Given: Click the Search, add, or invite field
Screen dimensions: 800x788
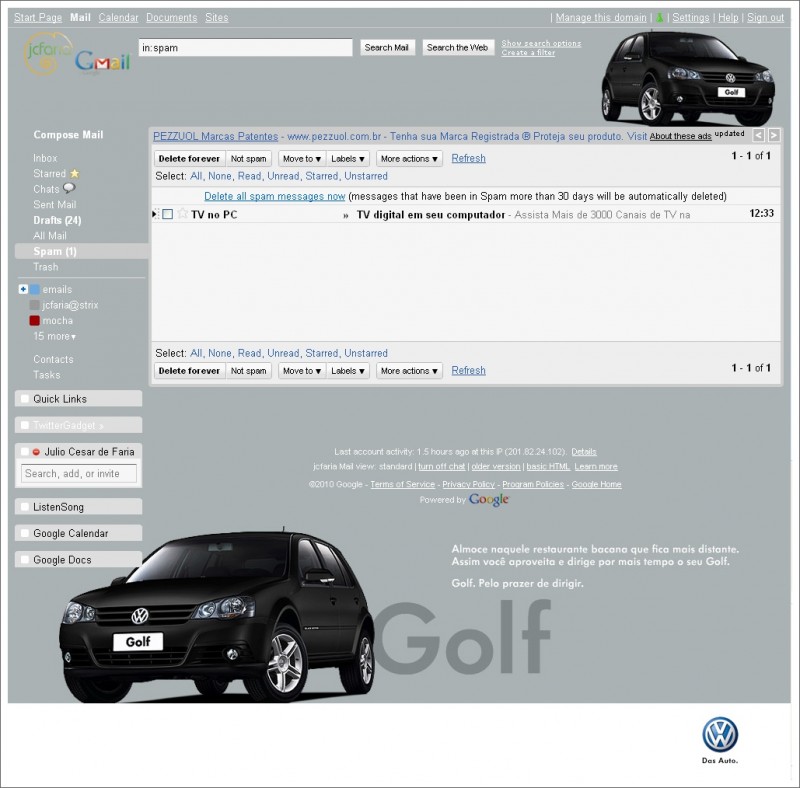Looking at the screenshot, I should pyautogui.click(x=79, y=473).
